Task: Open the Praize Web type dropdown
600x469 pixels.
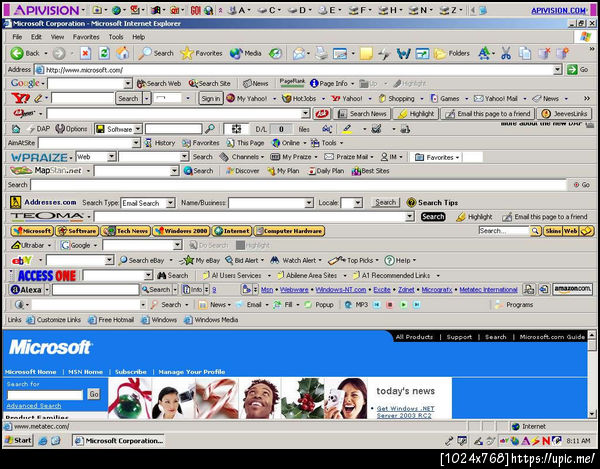Action: click(111, 157)
